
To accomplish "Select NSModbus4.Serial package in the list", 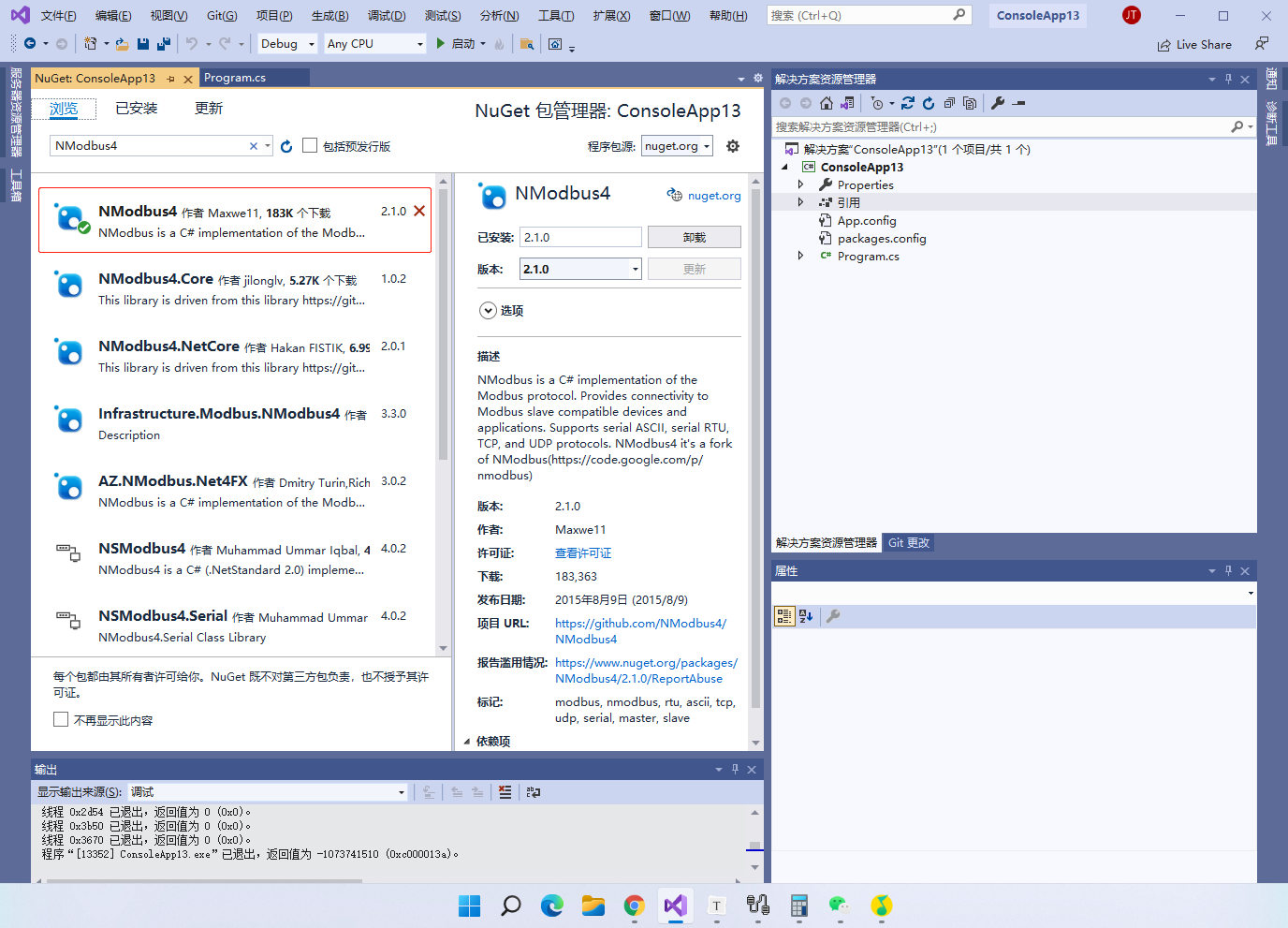I will coord(234,626).
